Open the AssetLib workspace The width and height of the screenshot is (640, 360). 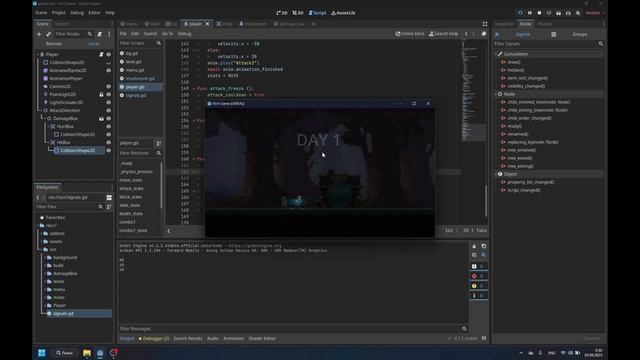[x=343, y=13]
